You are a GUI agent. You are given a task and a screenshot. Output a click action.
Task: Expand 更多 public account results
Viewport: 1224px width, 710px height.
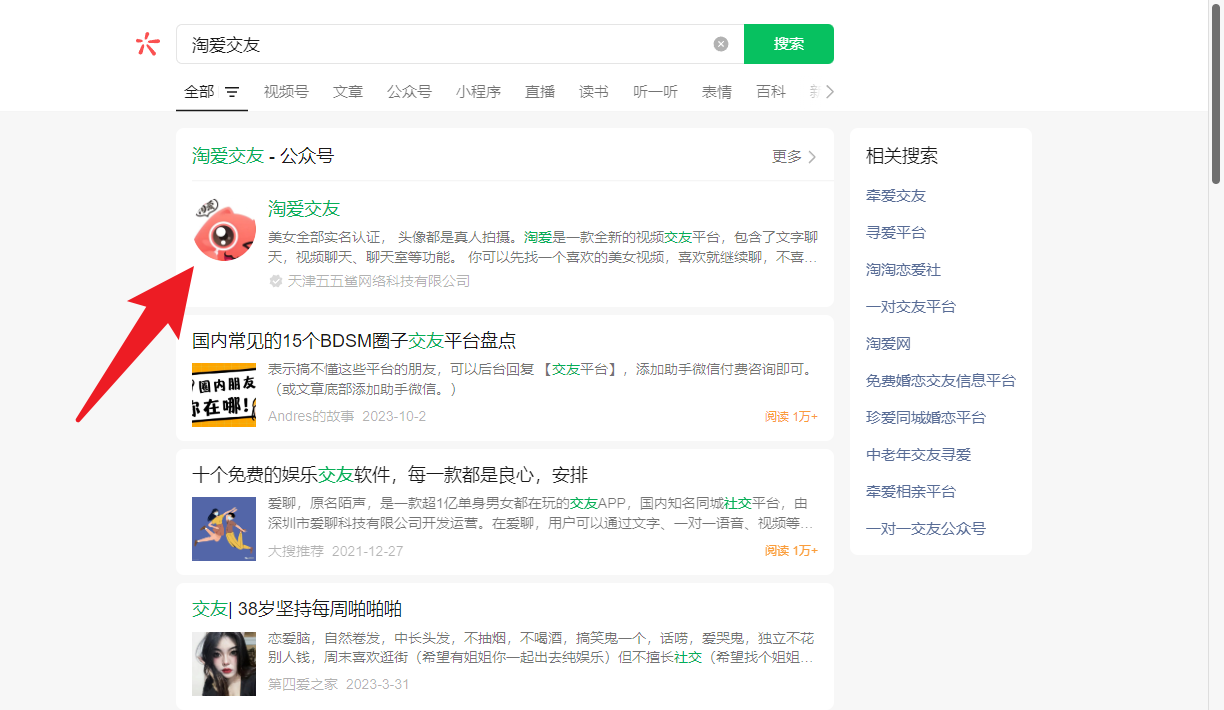pyautogui.click(x=794, y=156)
